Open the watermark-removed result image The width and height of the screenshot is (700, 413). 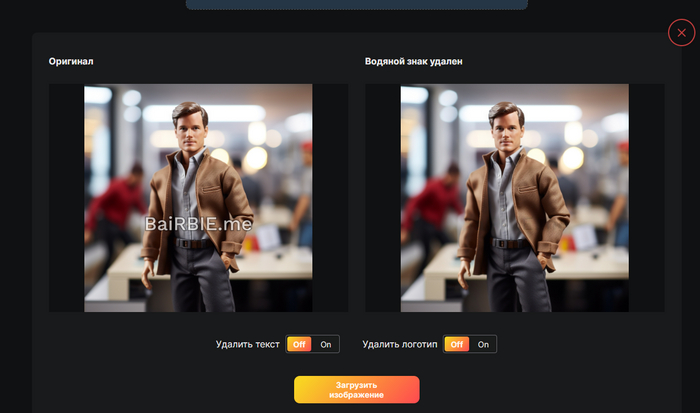pos(514,197)
